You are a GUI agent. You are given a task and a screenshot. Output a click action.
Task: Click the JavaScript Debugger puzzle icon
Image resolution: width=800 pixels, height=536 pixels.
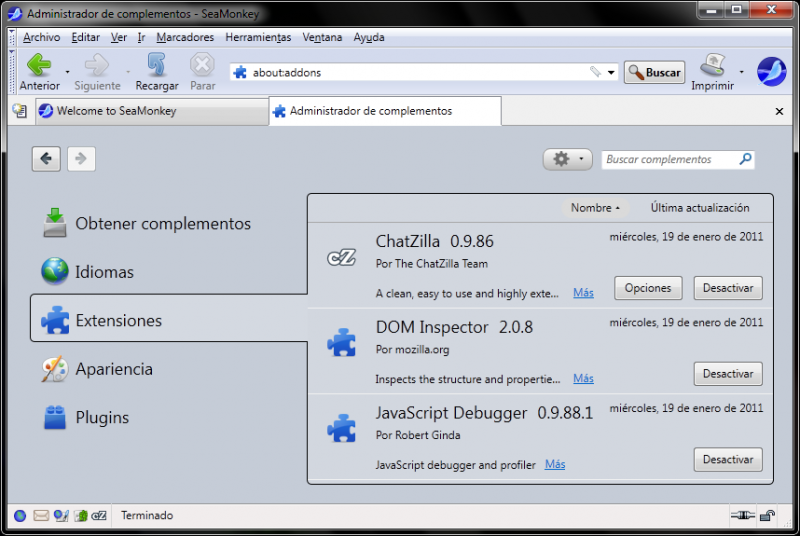click(341, 427)
